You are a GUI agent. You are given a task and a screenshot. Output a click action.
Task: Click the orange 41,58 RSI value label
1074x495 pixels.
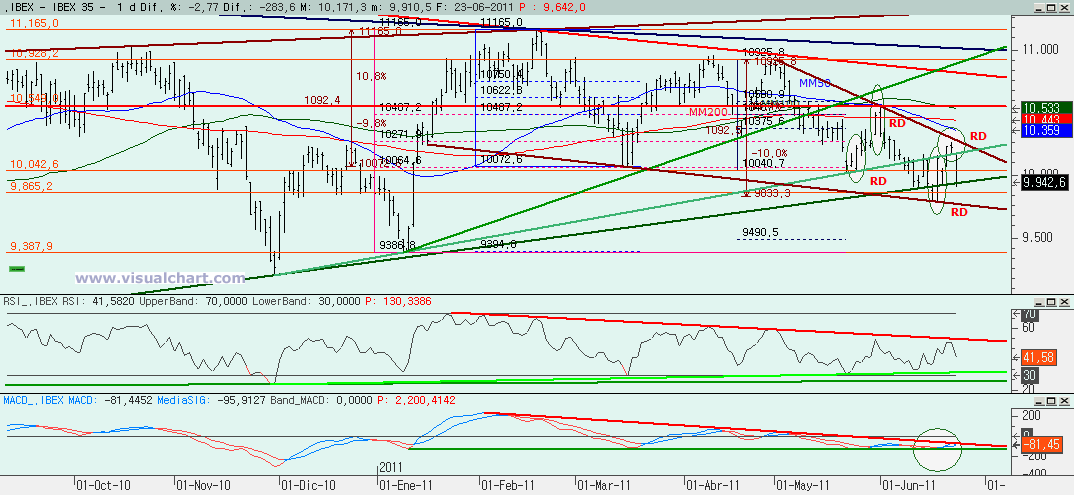click(1040, 357)
